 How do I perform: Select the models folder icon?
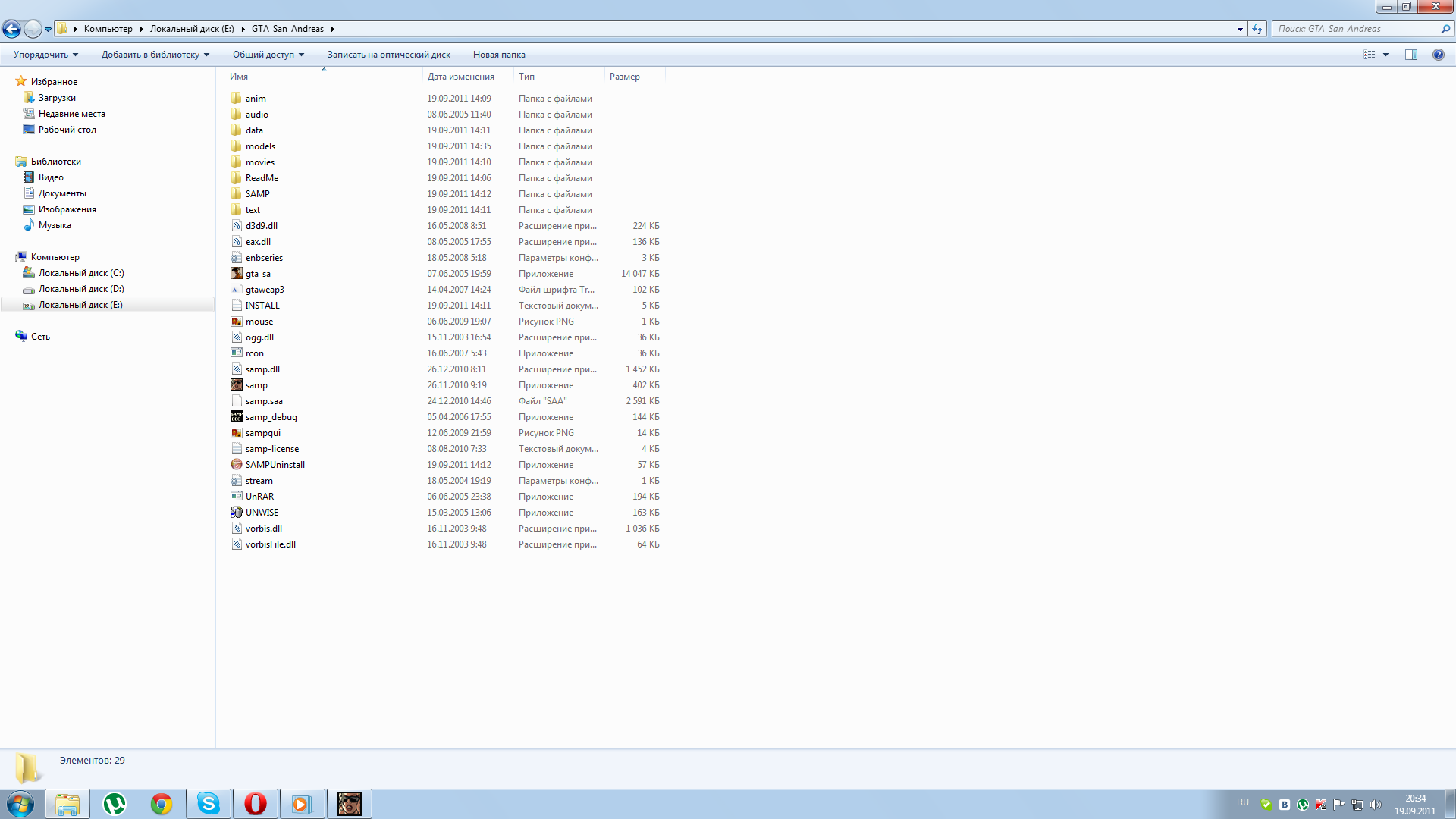point(236,146)
